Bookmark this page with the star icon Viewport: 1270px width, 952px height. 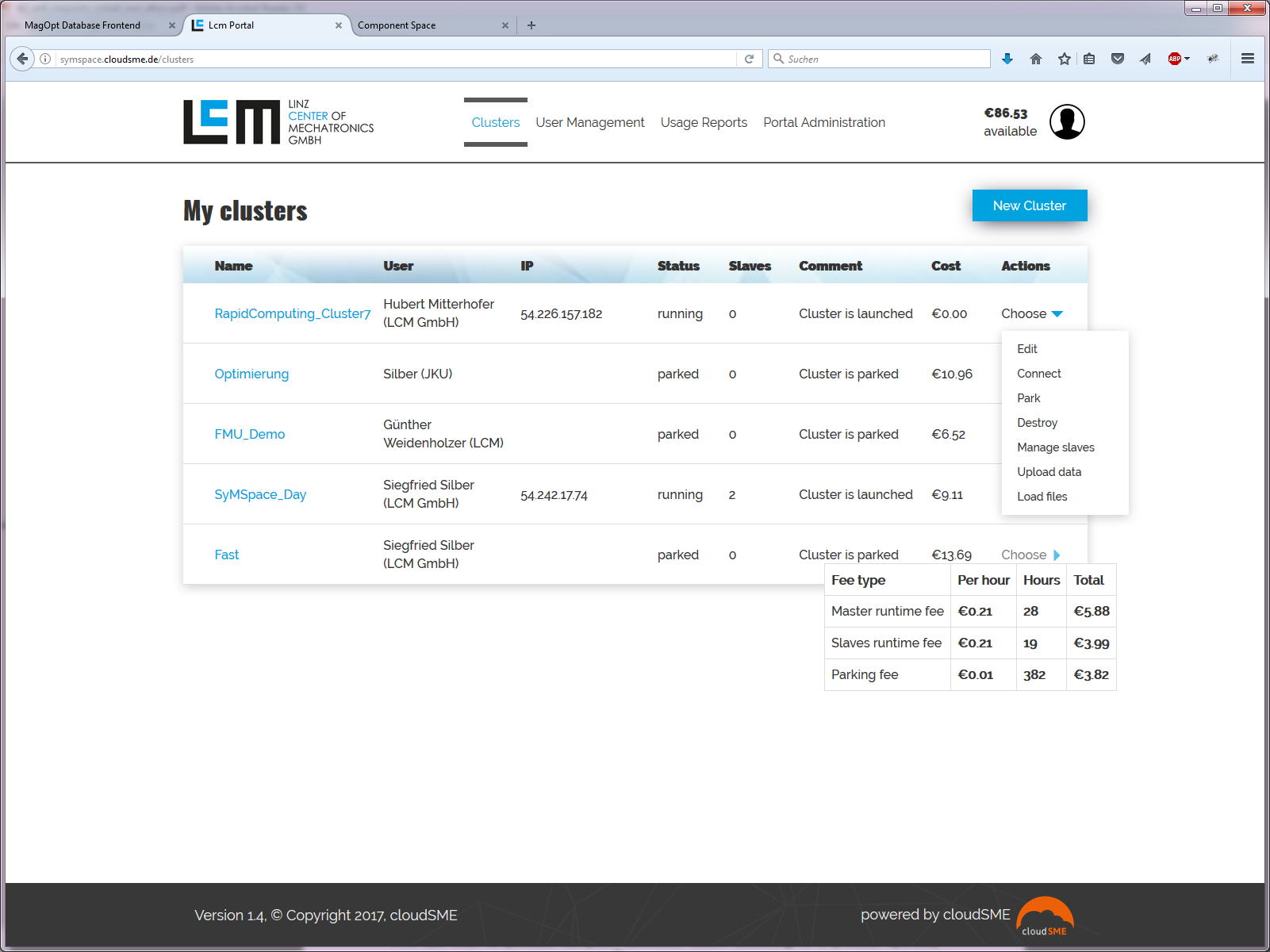(x=1065, y=59)
